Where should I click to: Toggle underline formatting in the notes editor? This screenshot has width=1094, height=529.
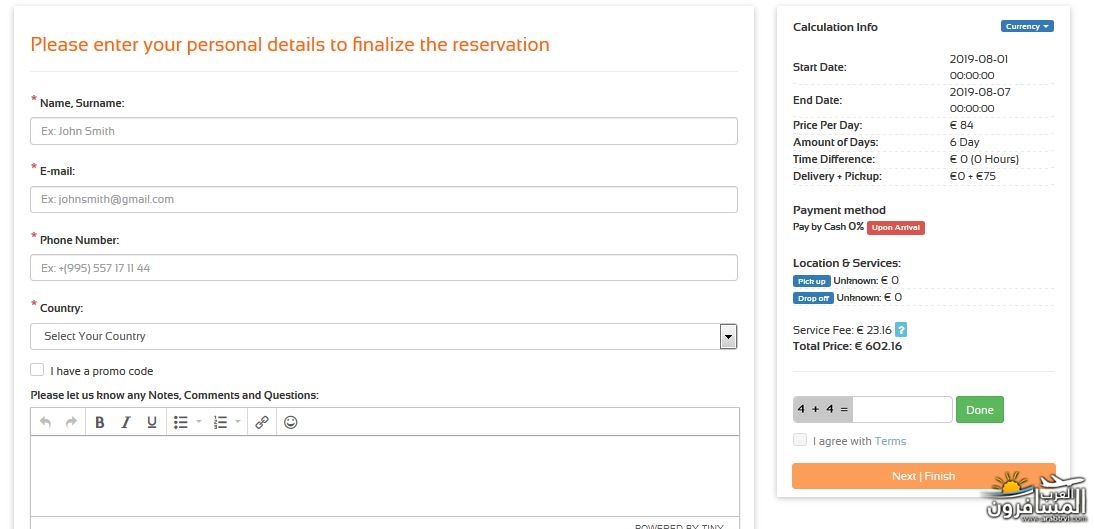(x=151, y=422)
